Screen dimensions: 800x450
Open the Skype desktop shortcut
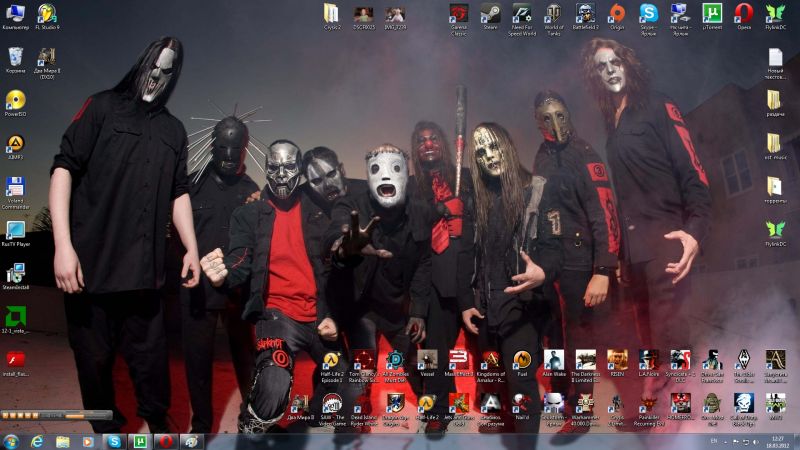pyautogui.click(x=648, y=19)
